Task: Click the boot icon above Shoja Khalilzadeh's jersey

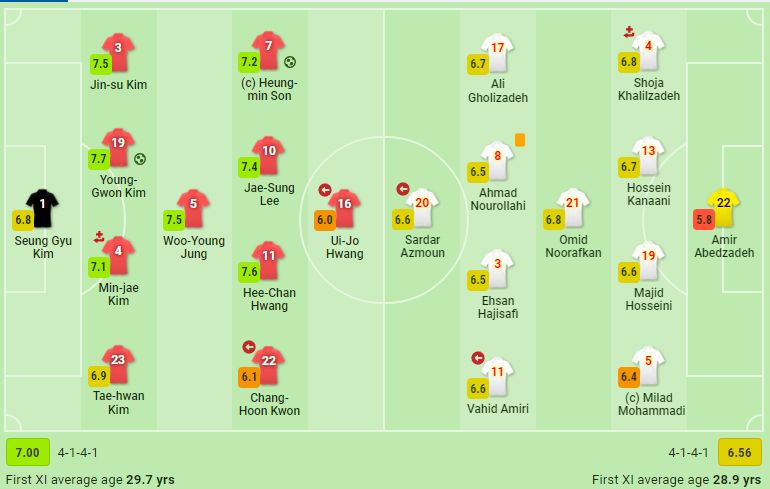Action: pyautogui.click(x=629, y=33)
